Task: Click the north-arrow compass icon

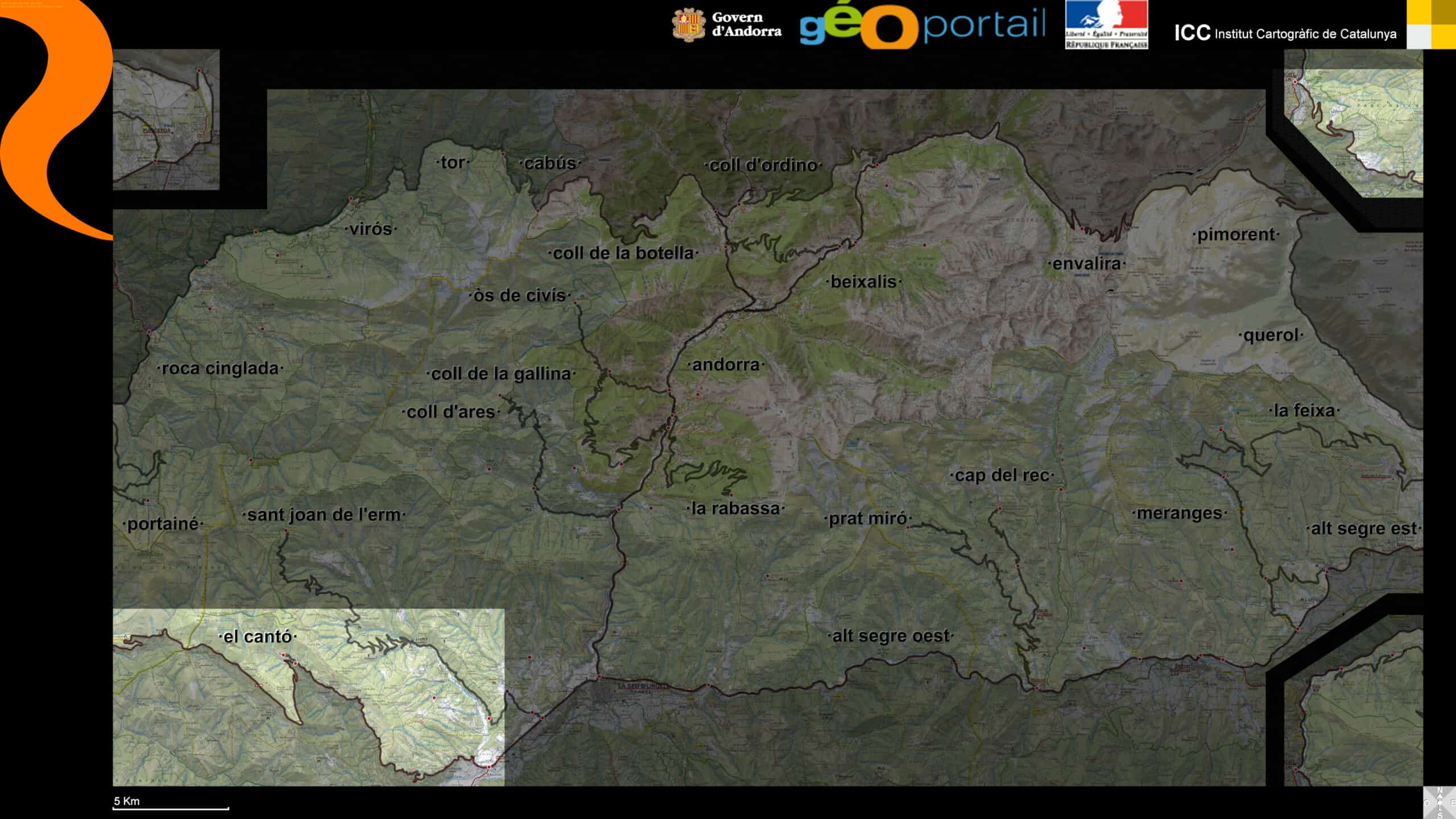Action: 1440,803
